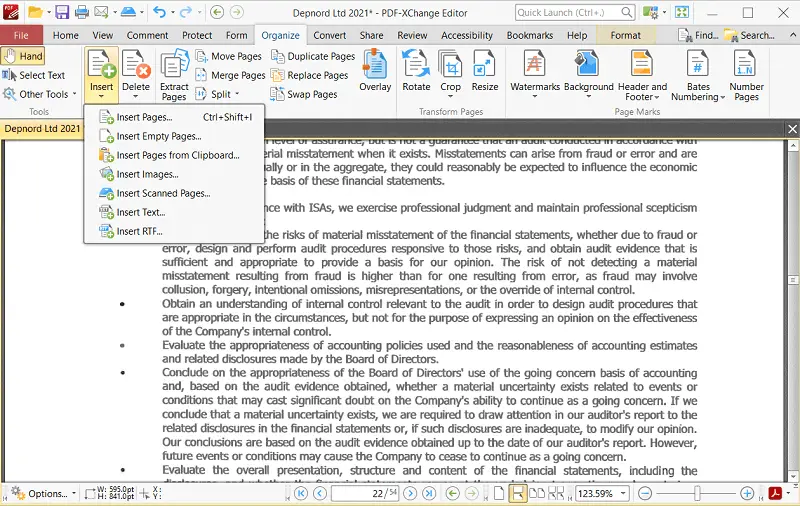The width and height of the screenshot is (800, 506).
Task: Click the Crop pages icon
Action: click(451, 65)
